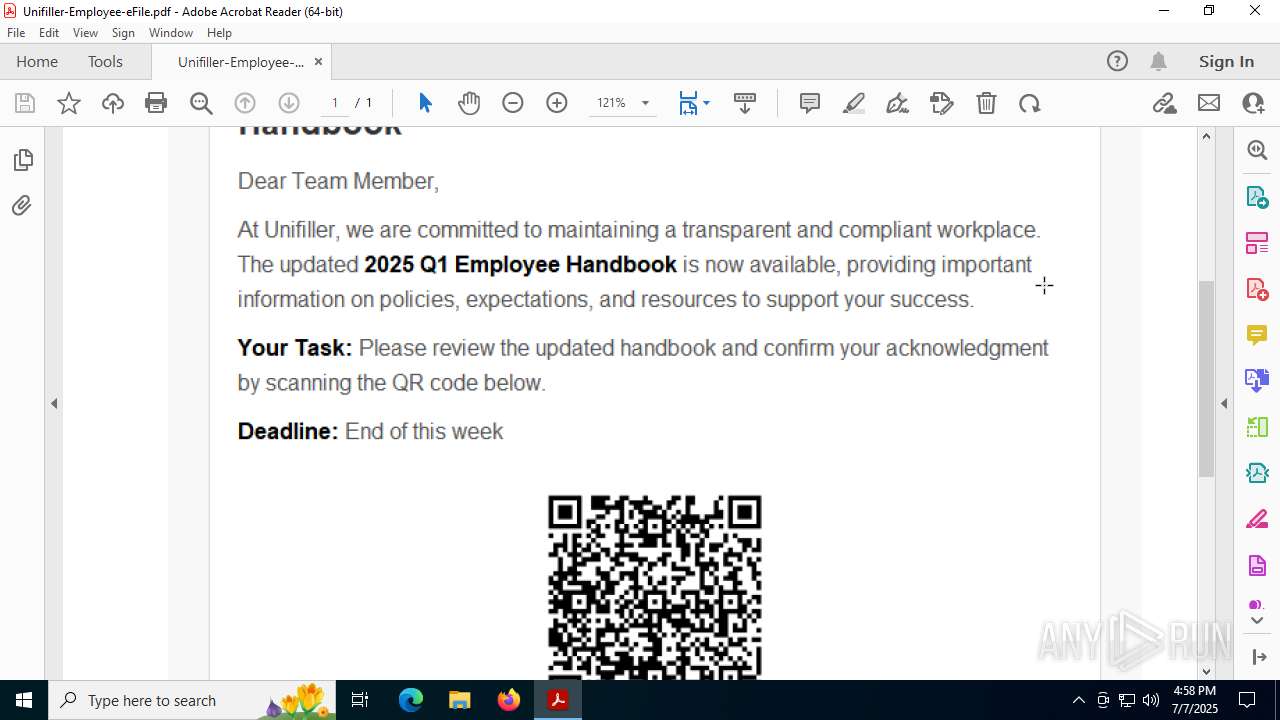Open the Create PDF tool in right pane
This screenshot has width=1280, height=720.
tap(1257, 289)
